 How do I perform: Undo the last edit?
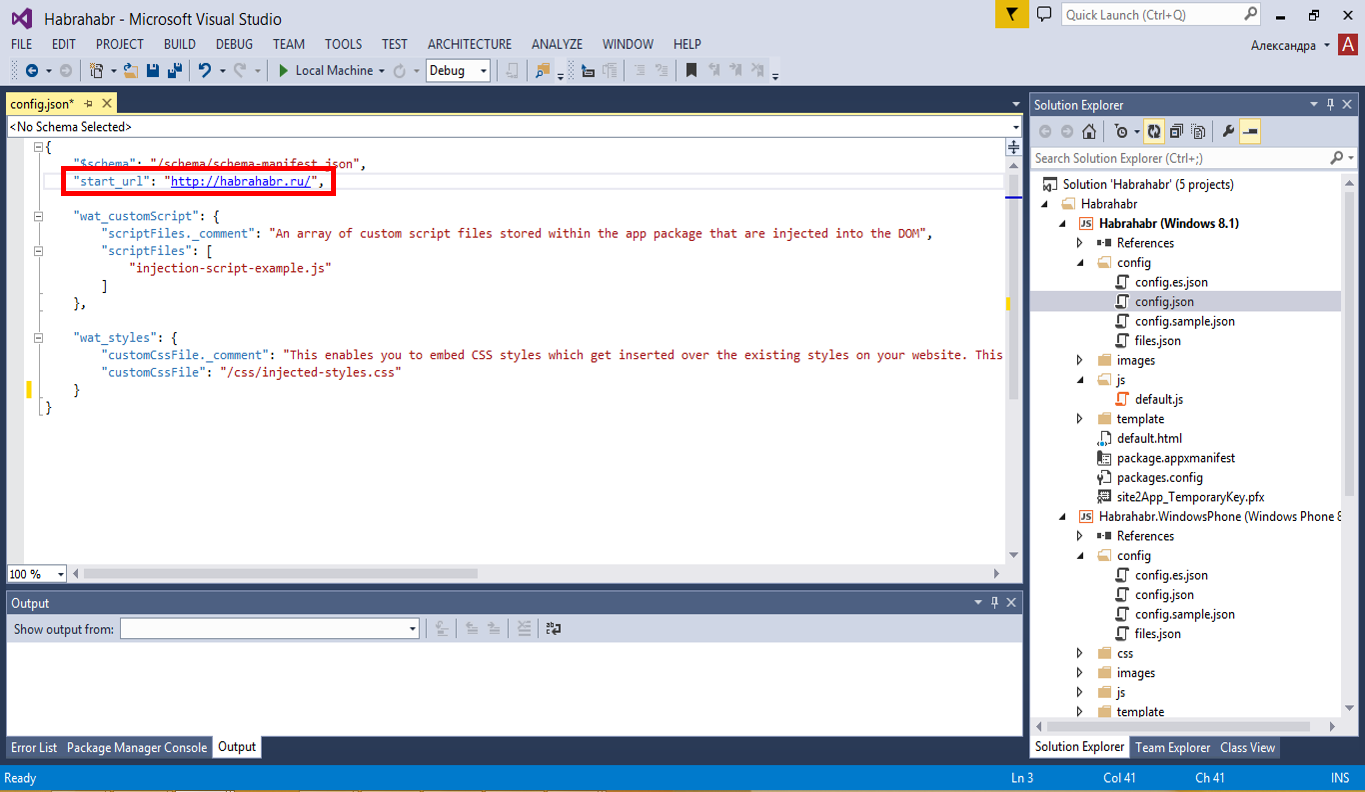(205, 71)
